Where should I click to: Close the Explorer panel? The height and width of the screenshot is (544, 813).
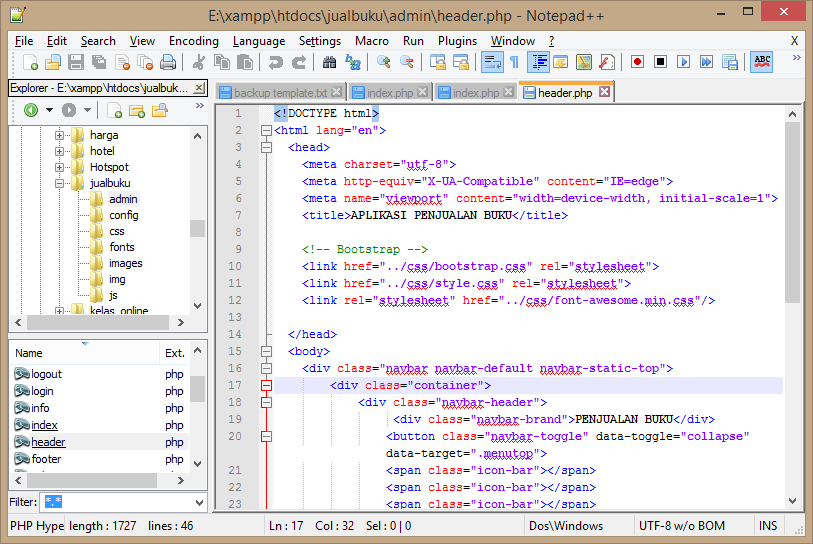click(x=199, y=88)
